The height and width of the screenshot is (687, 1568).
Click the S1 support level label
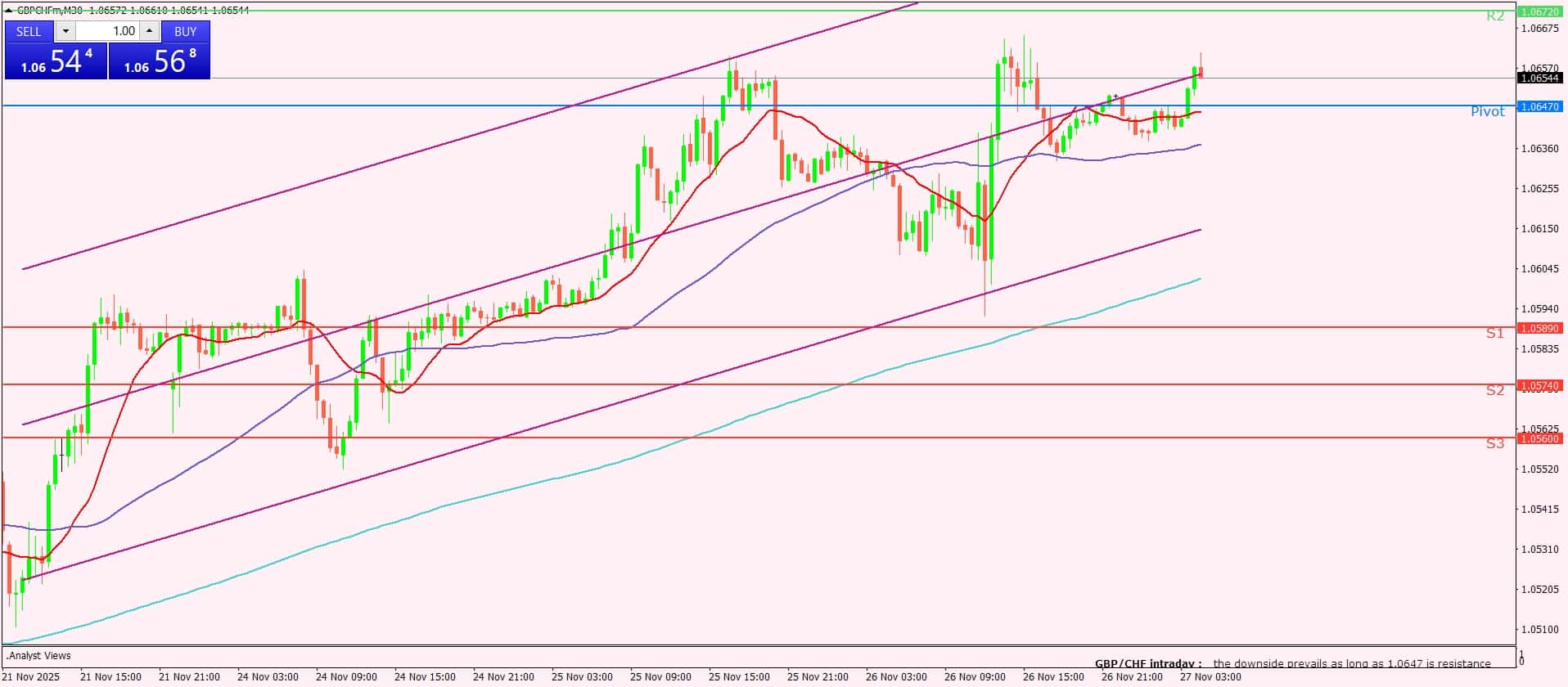1495,333
